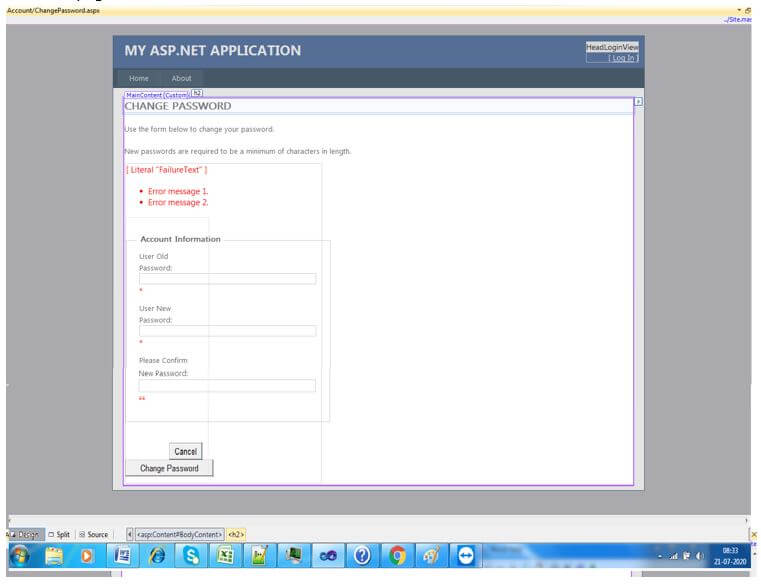Click the Cancel button
This screenshot has width=761, height=585.
click(x=185, y=451)
